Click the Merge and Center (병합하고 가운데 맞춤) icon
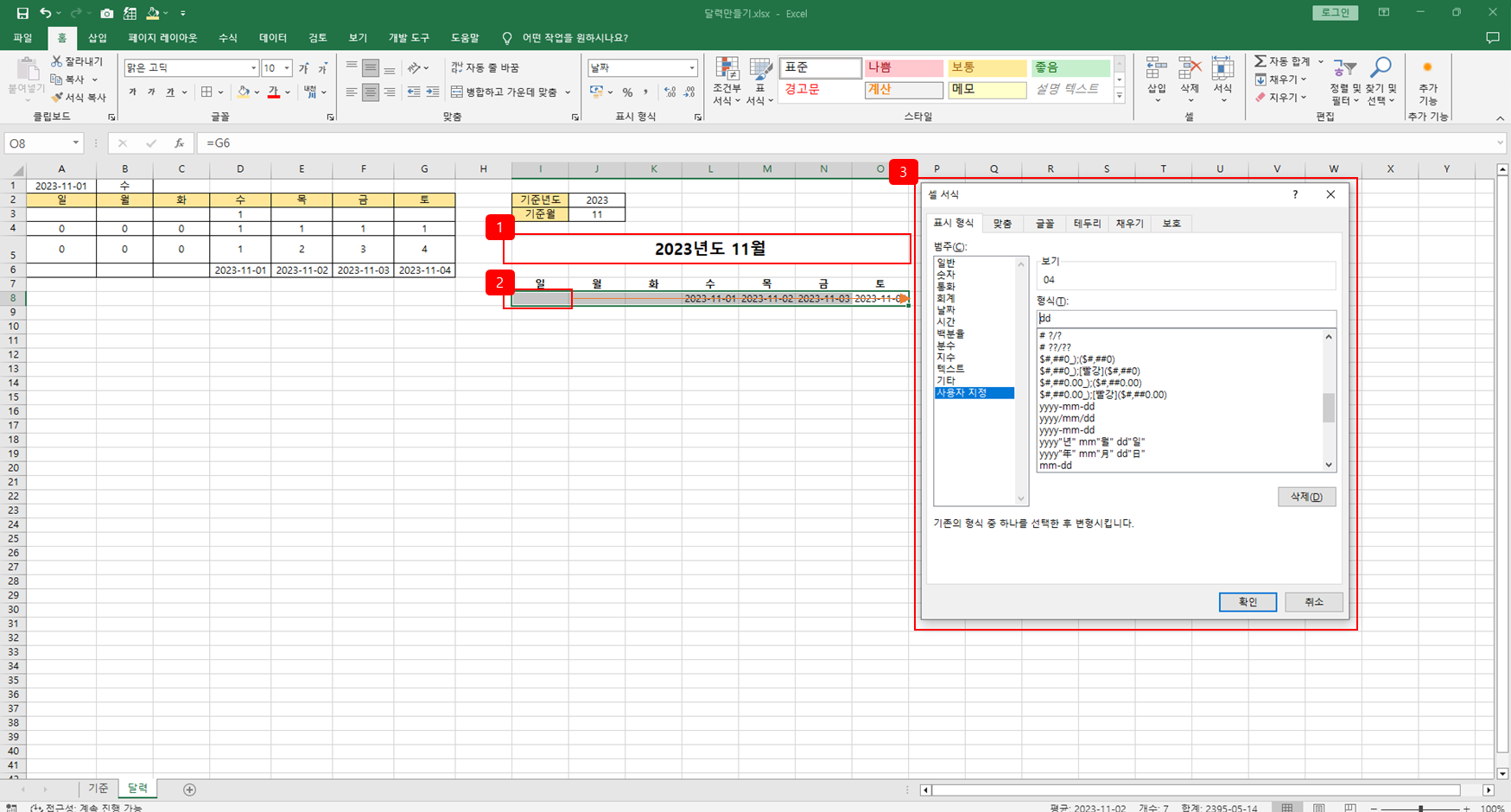This screenshot has width=1511, height=812. click(457, 92)
